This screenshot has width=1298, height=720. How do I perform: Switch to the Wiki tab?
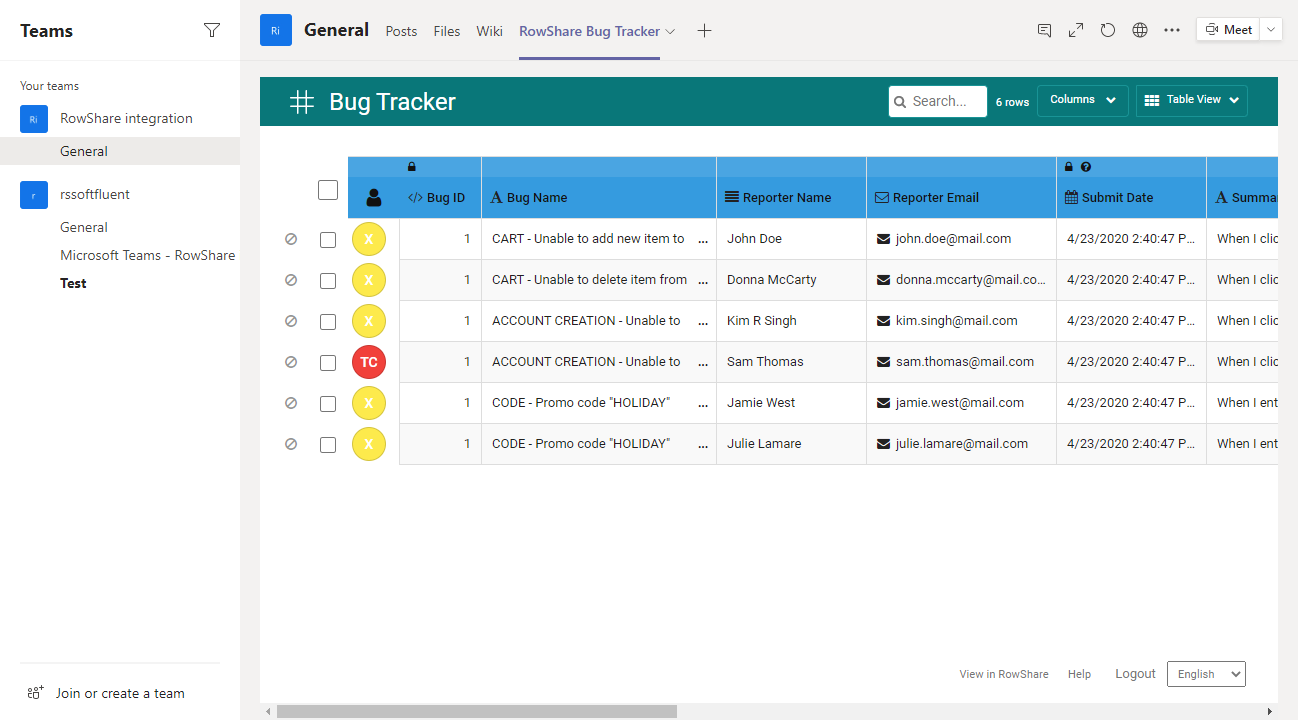(490, 31)
